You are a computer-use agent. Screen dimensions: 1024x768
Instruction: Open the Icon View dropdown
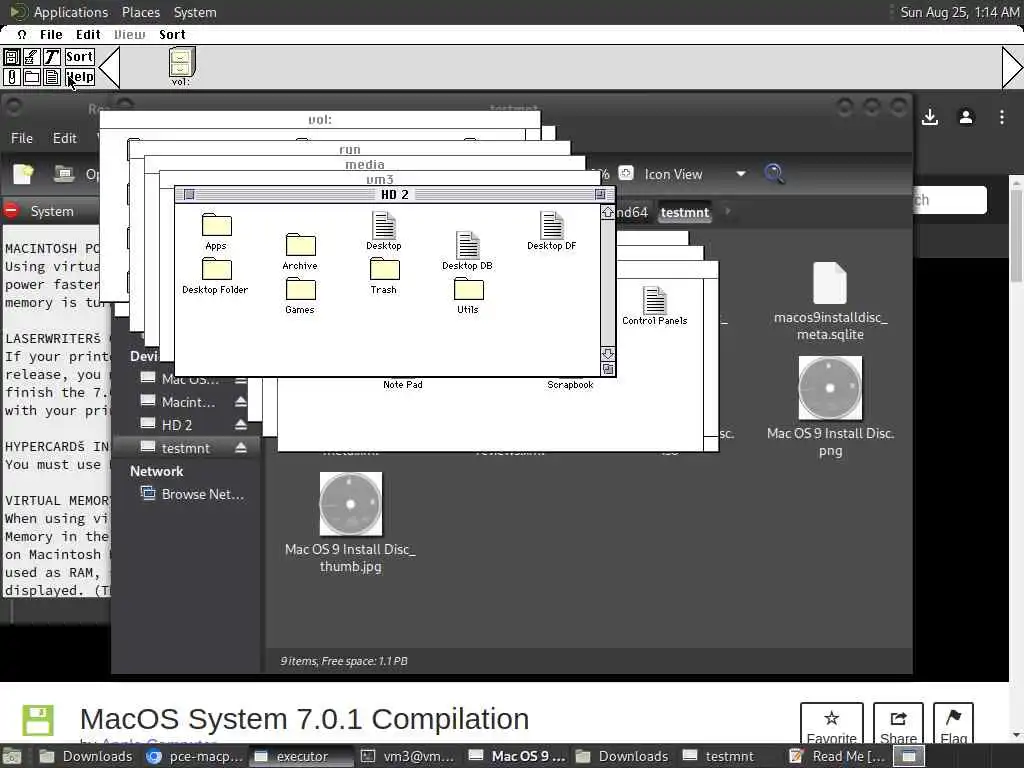tap(694, 174)
